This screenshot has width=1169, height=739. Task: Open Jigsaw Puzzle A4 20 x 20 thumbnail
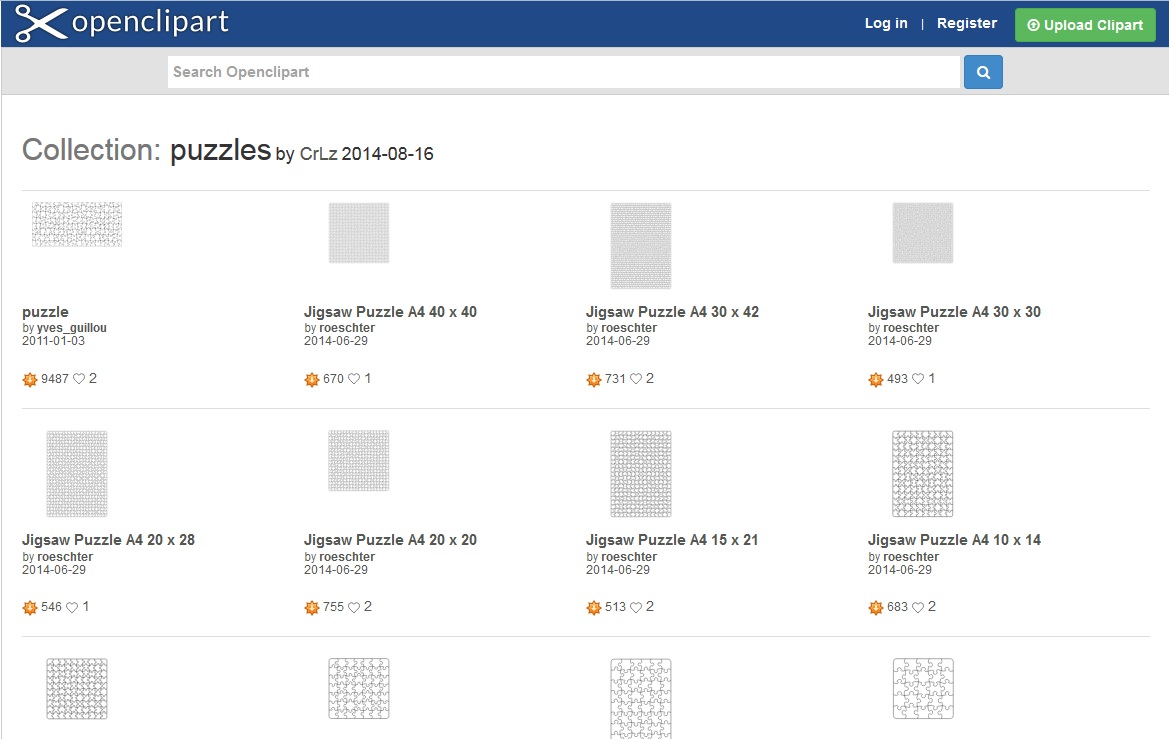coord(359,461)
